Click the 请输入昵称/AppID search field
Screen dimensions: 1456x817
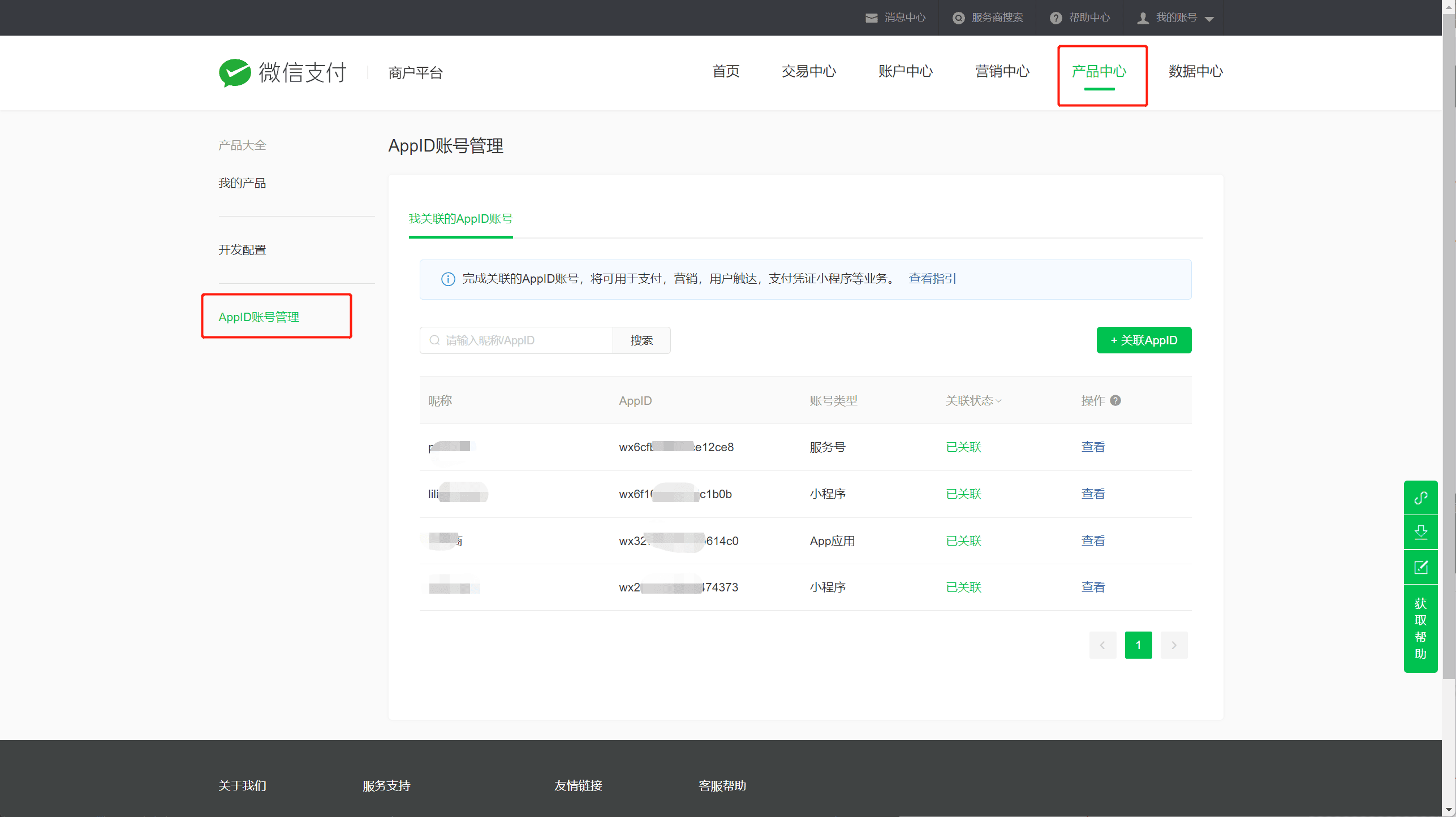click(x=516, y=340)
